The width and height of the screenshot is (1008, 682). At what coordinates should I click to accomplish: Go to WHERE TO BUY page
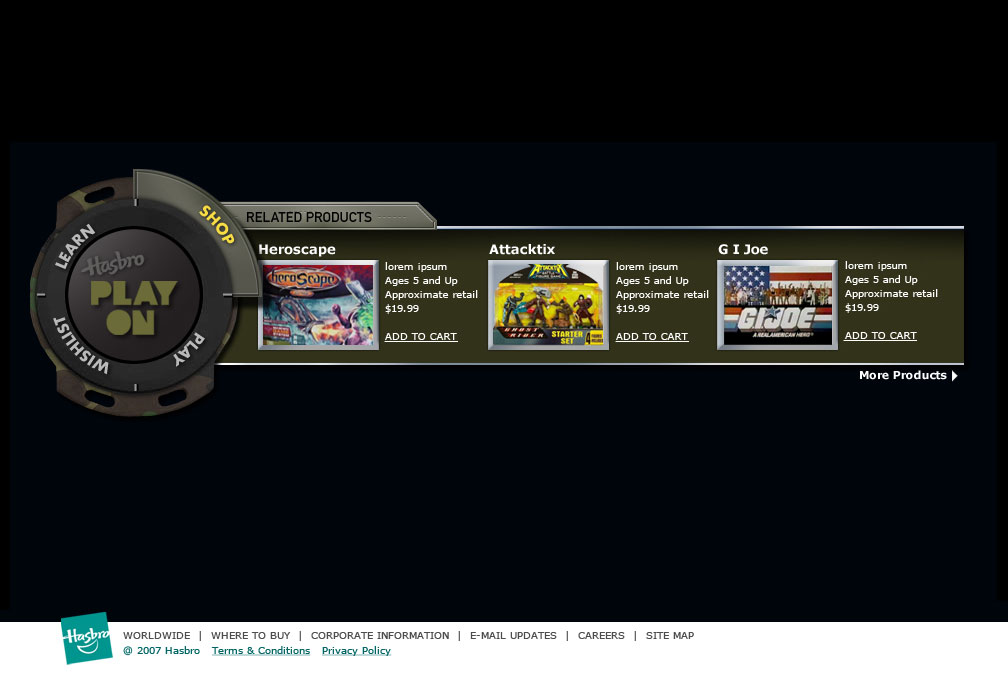tap(250, 636)
